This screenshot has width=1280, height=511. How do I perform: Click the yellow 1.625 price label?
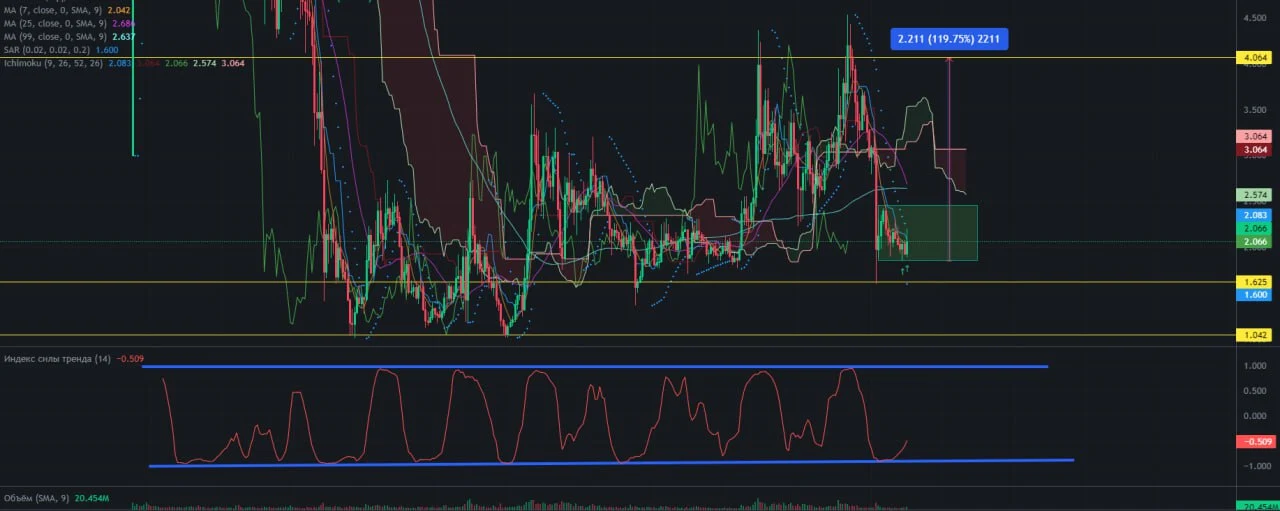tap(1255, 283)
